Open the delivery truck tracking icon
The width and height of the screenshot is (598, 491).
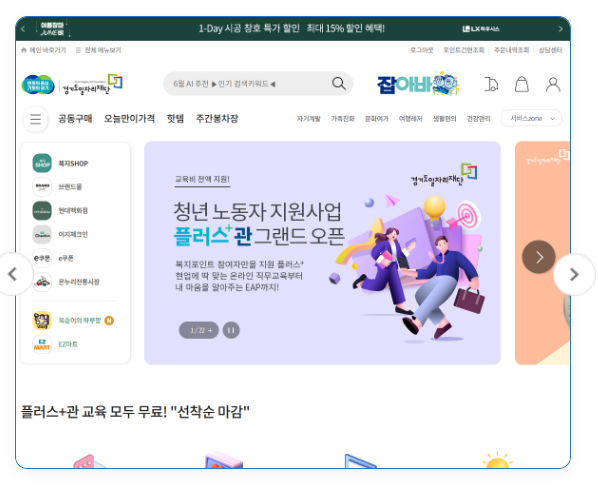coord(491,84)
